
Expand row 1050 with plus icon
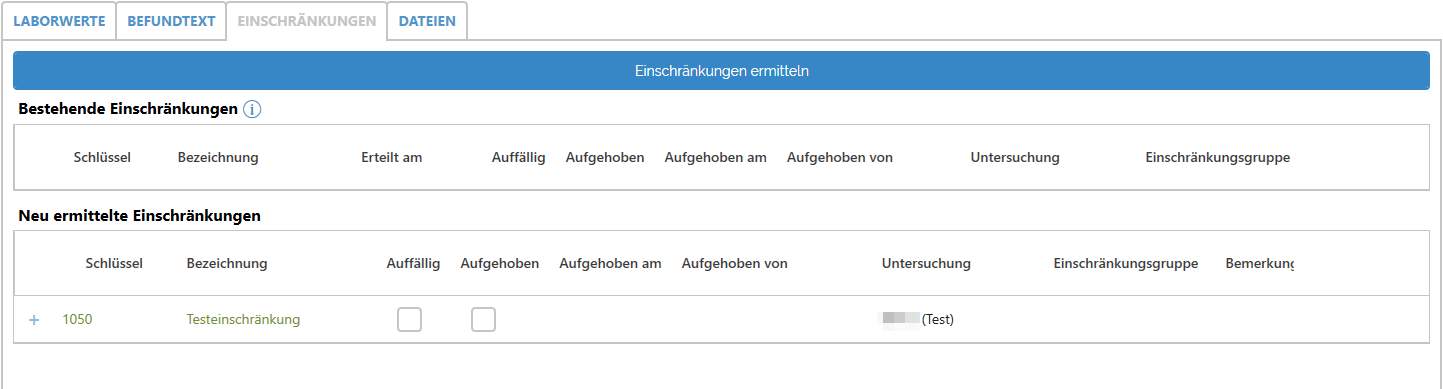(34, 320)
